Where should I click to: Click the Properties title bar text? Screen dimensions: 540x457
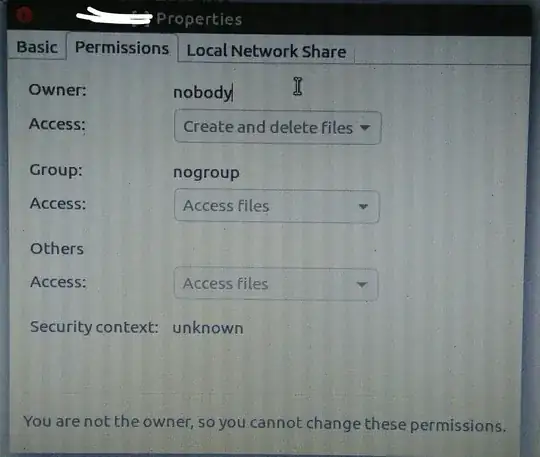pos(199,19)
